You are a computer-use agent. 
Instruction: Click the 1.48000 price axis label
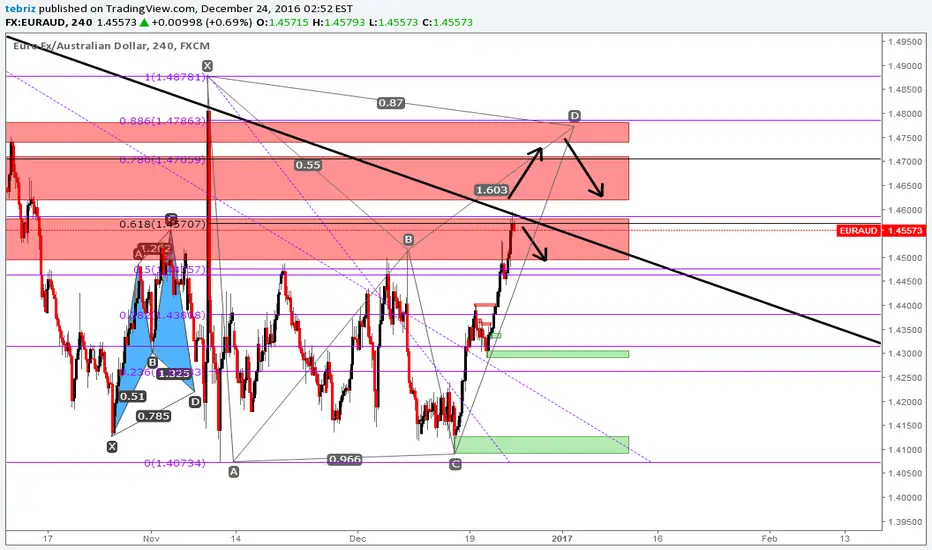(905, 114)
